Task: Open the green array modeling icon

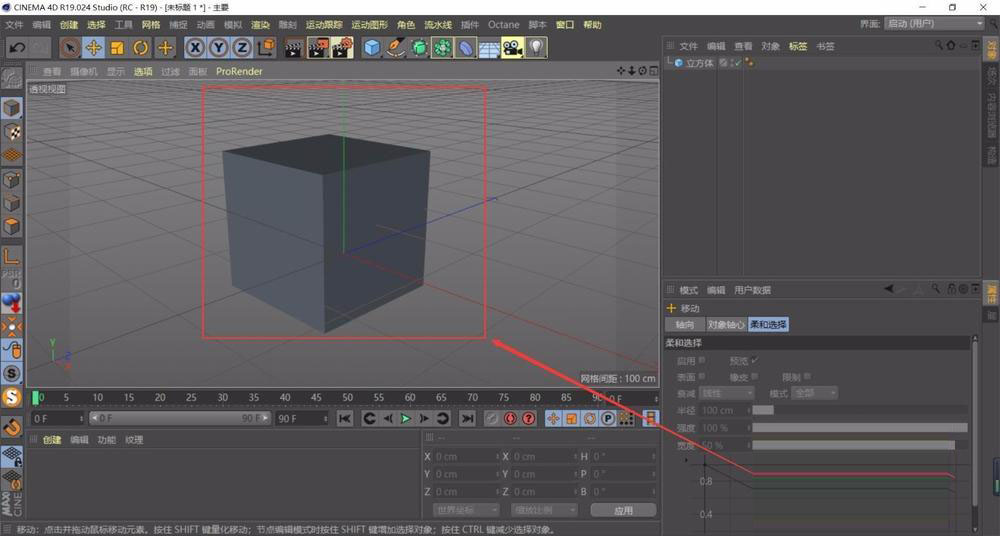Action: pos(443,47)
